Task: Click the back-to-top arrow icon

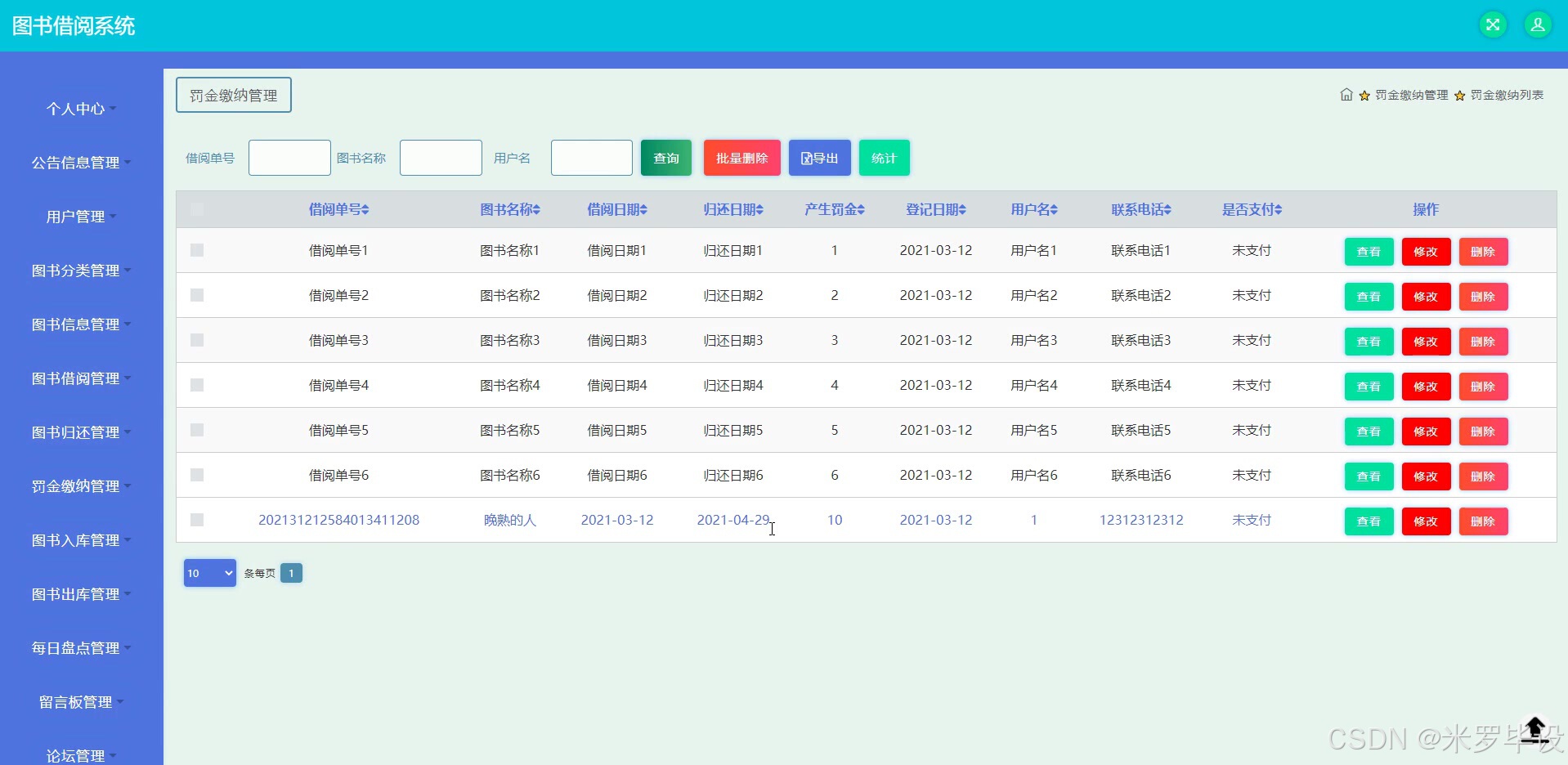Action: click(1534, 729)
